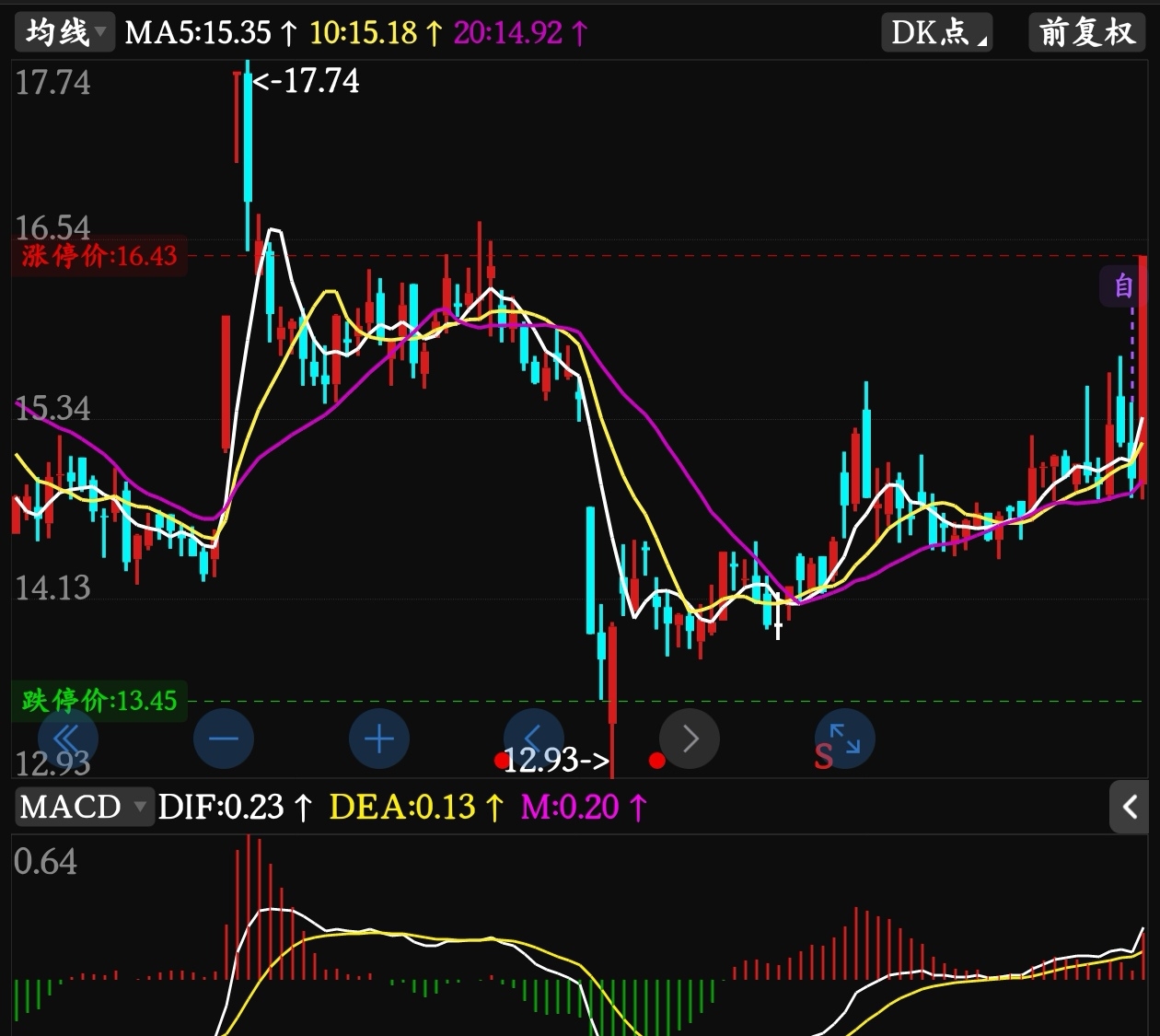
Task: Click the 跌停价:13.45 limit-down label
Action: [99, 701]
